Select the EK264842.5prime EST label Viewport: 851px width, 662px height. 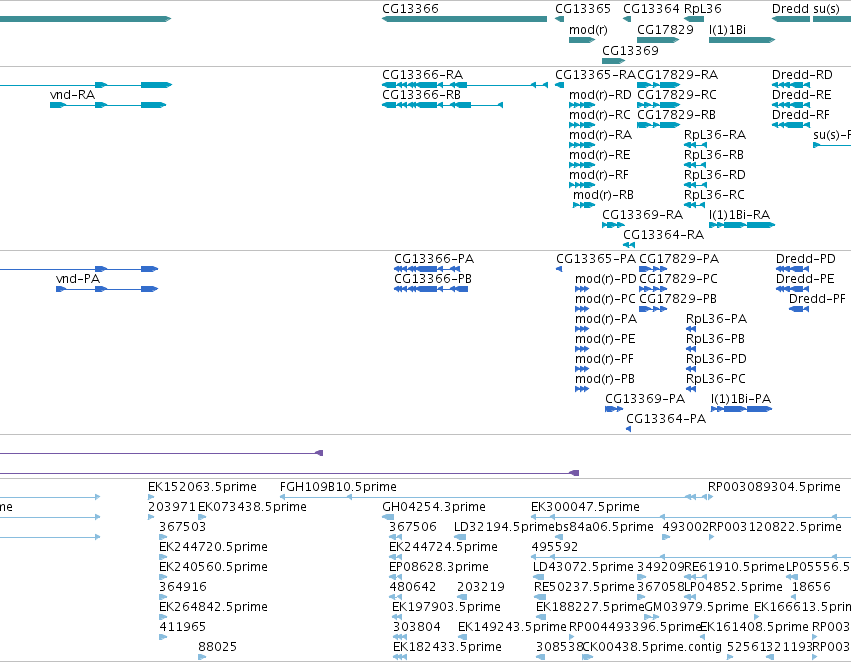[213, 607]
